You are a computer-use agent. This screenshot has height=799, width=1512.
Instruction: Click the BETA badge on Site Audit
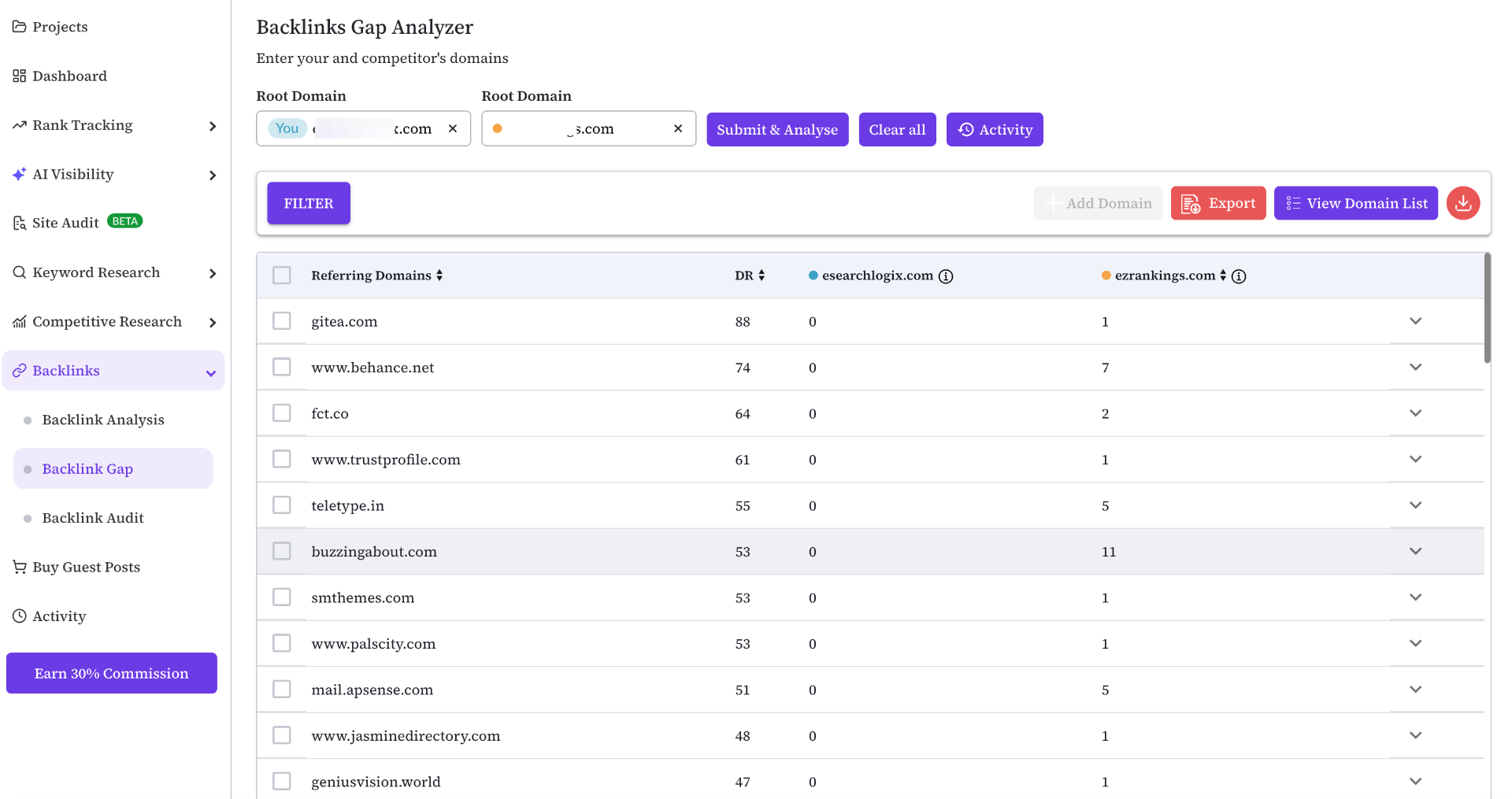[x=125, y=221]
